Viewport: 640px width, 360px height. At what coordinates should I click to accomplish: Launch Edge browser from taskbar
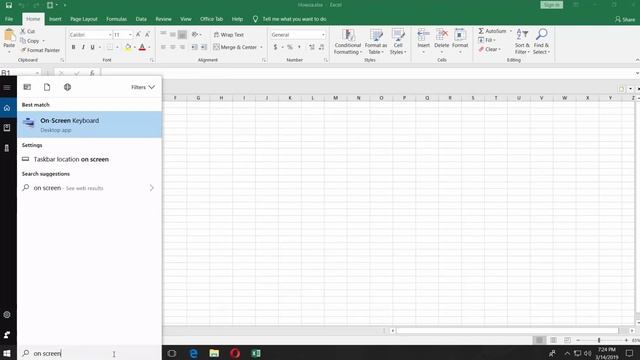[193, 353]
